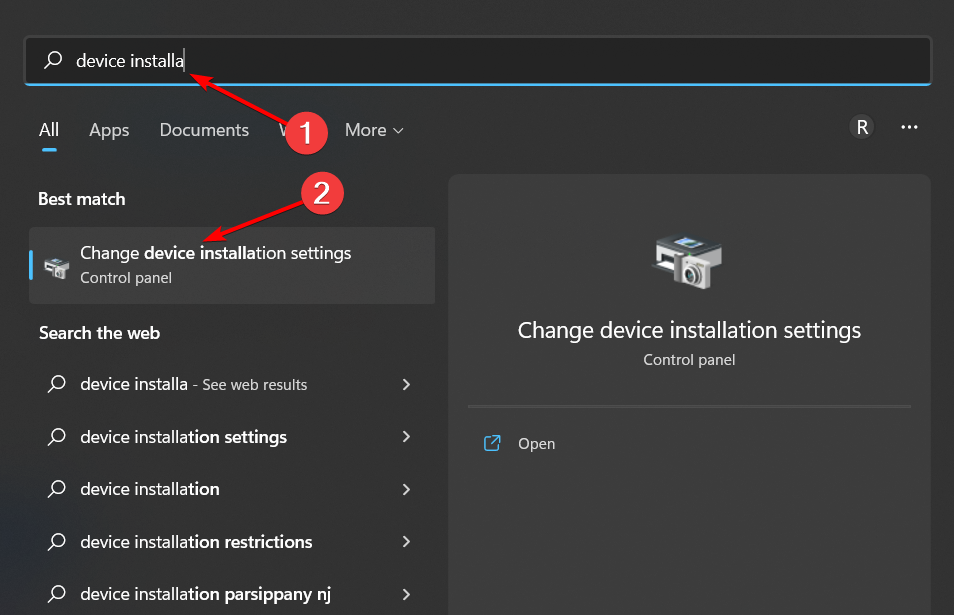Click 'Control panel' label in preview pane

click(689, 360)
